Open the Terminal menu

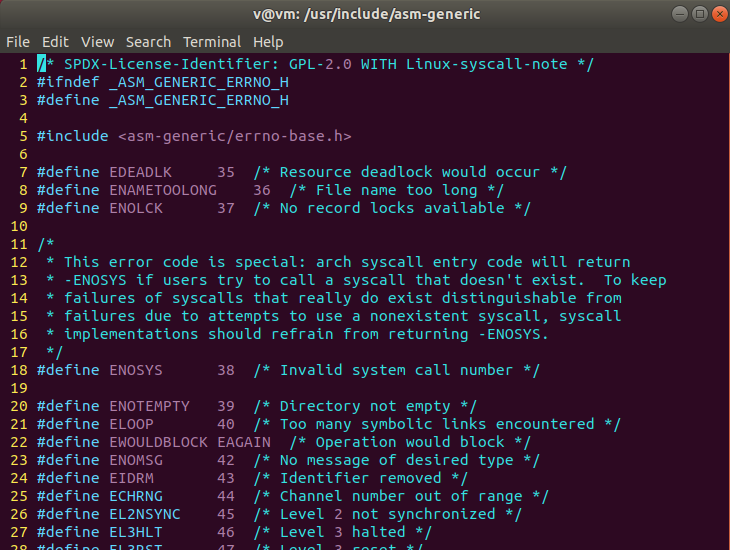(212, 42)
